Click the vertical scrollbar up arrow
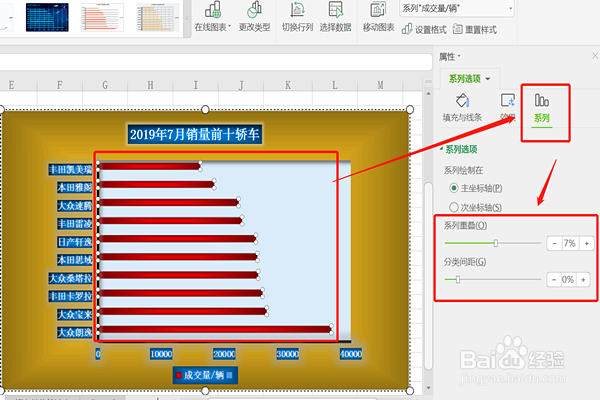 pyautogui.click(x=428, y=93)
